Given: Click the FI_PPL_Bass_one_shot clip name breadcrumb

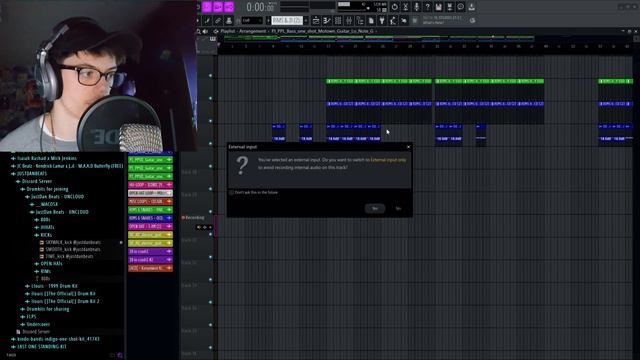Looking at the screenshot, I should 322,31.
